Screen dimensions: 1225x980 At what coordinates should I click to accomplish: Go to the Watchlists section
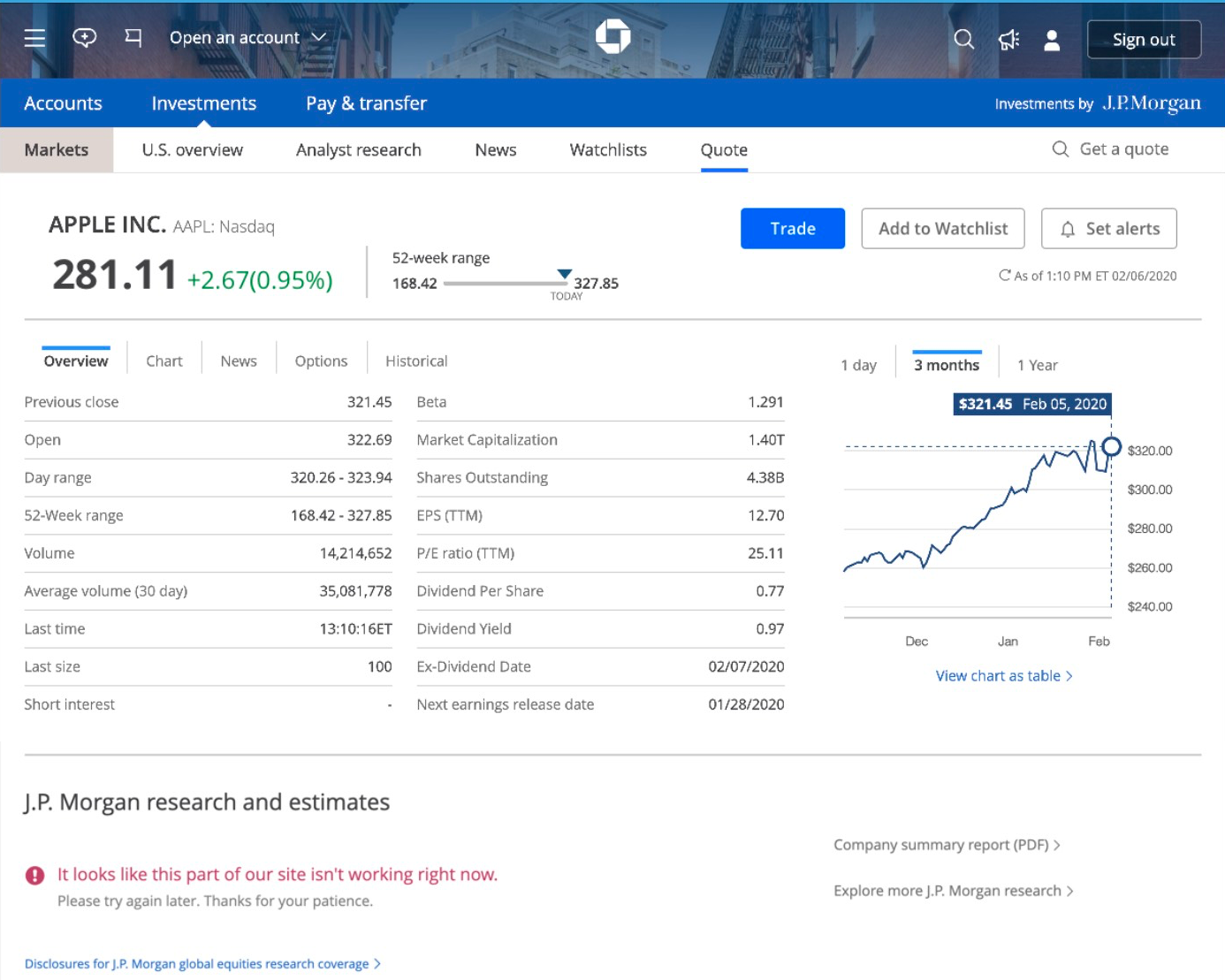coord(608,150)
